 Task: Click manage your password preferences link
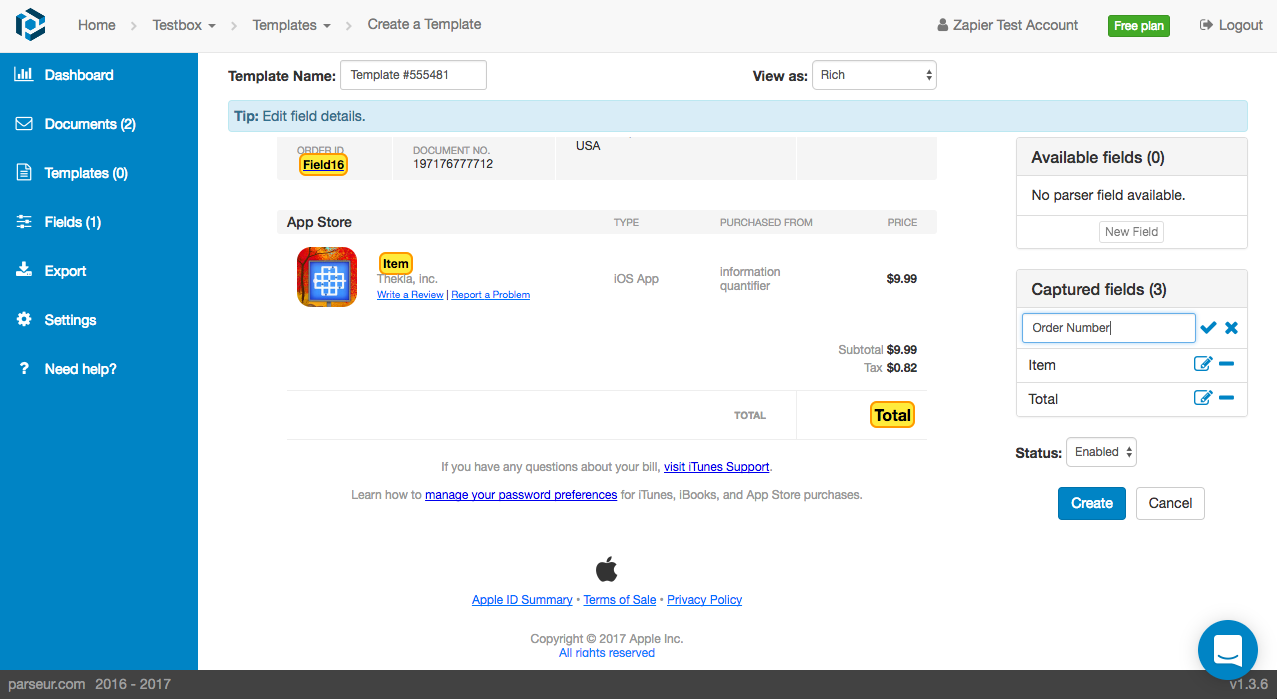[521, 495]
